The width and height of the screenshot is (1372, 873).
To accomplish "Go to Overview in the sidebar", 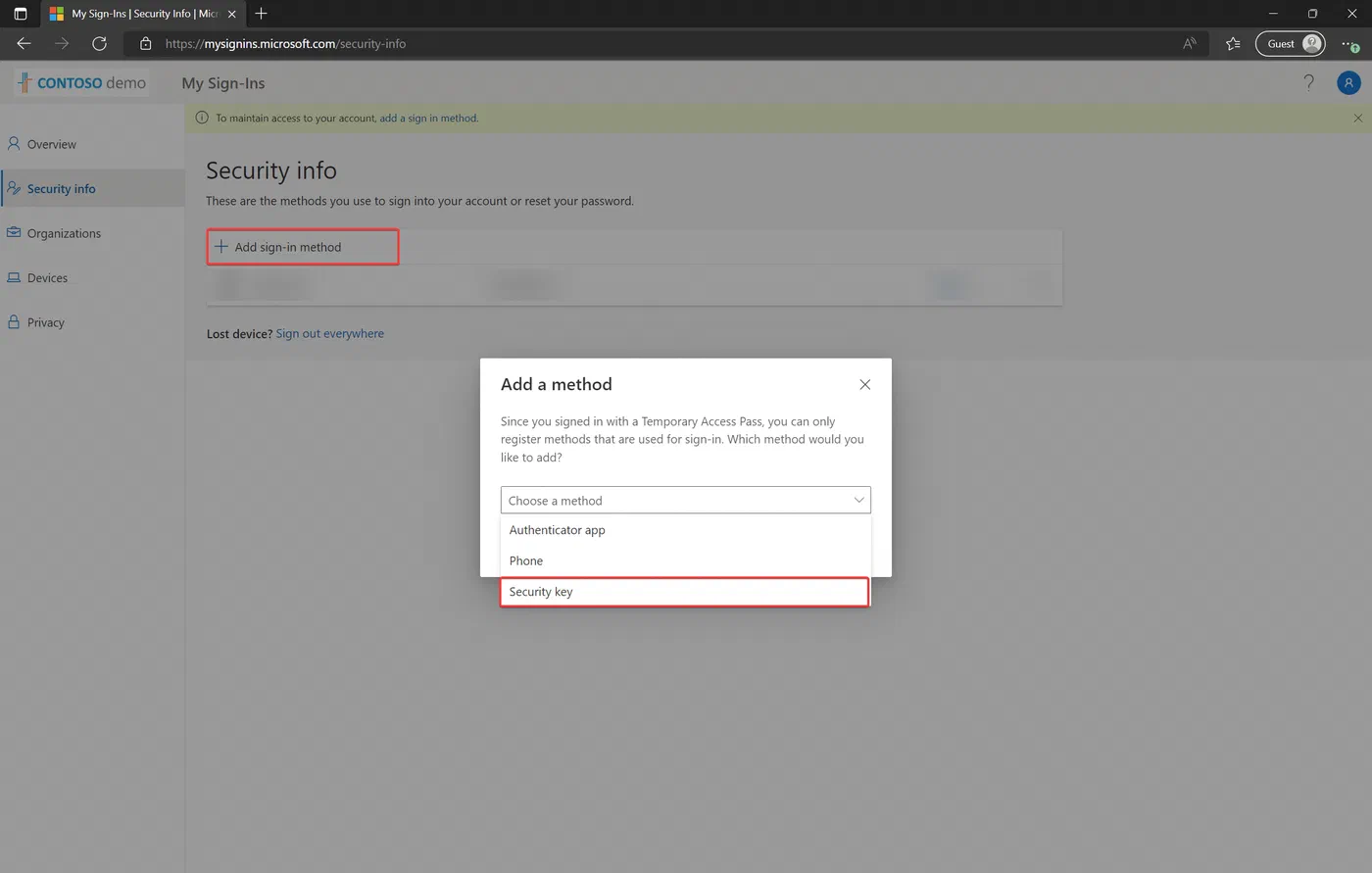I will click(92, 144).
